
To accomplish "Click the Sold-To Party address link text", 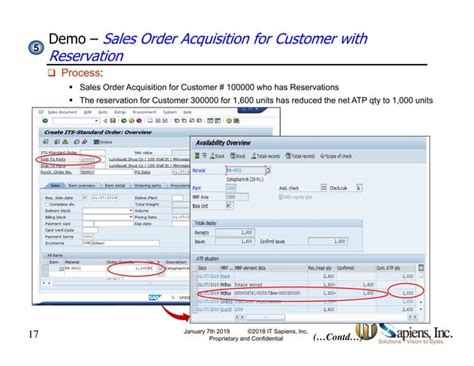I will click(x=149, y=159).
